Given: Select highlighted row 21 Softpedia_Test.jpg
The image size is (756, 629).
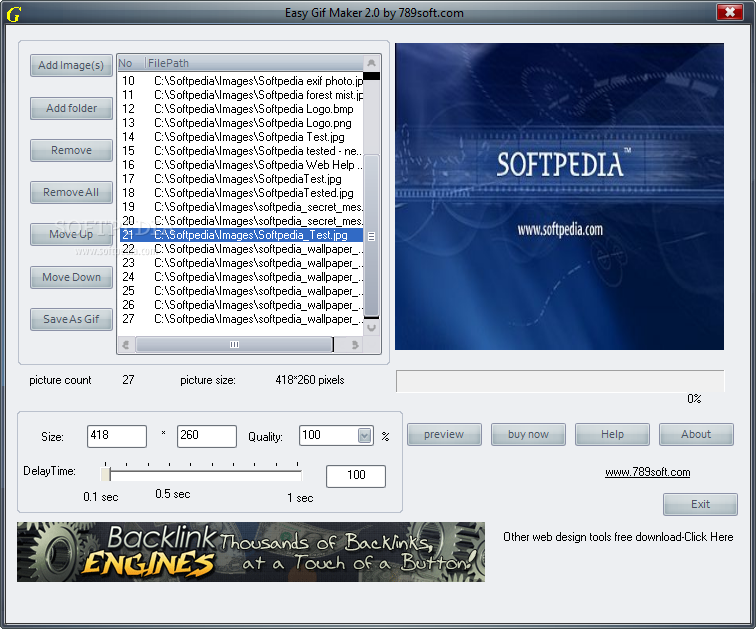Looking at the screenshot, I should 241,235.
